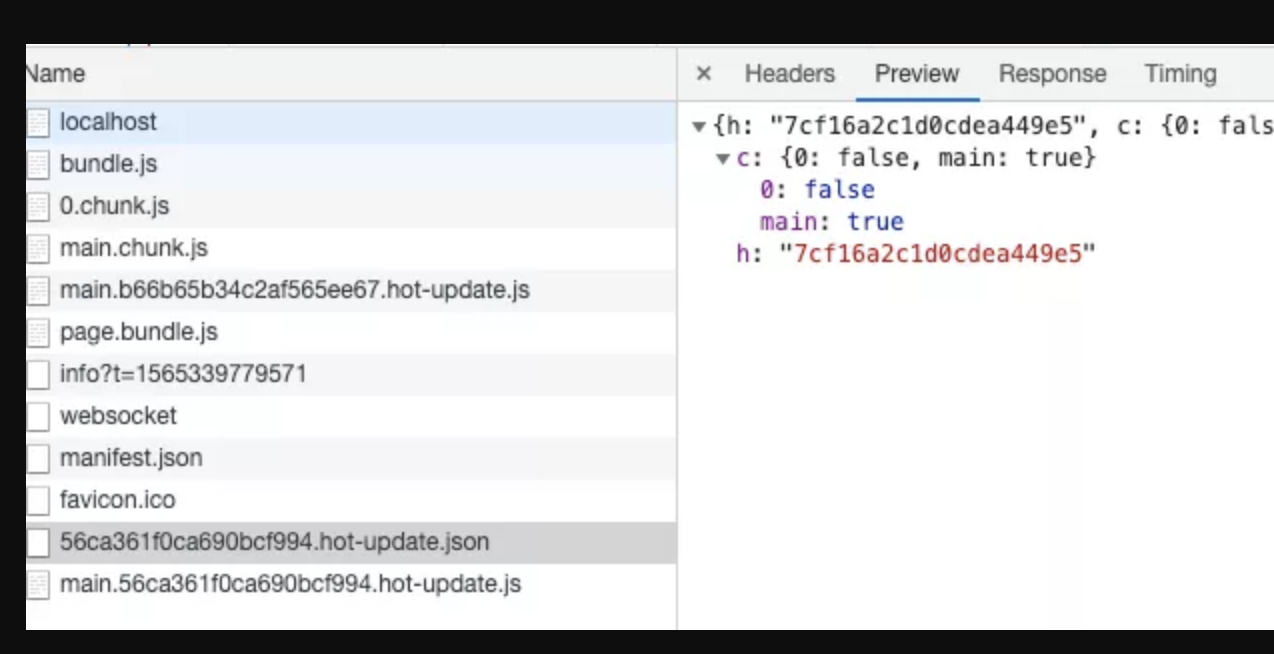
Task: Select main.b66b65b34c2af565ee67.hot-update.js request
Action: pyautogui.click(x=294, y=290)
